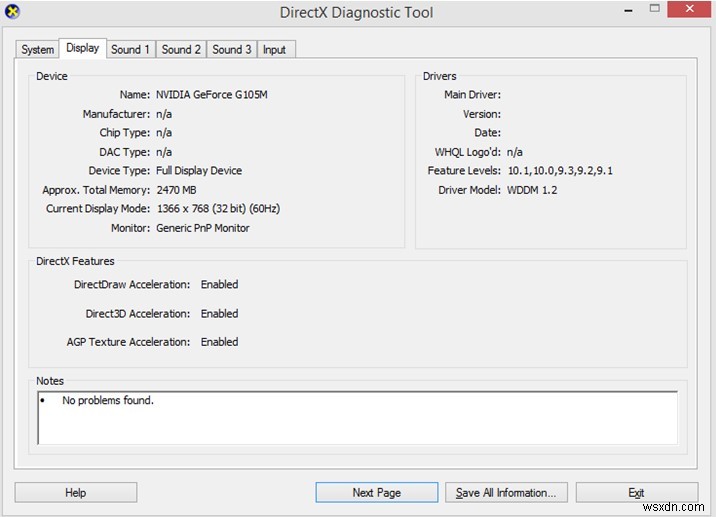716x517 pixels.
Task: Click the Help button
Action: (76, 492)
